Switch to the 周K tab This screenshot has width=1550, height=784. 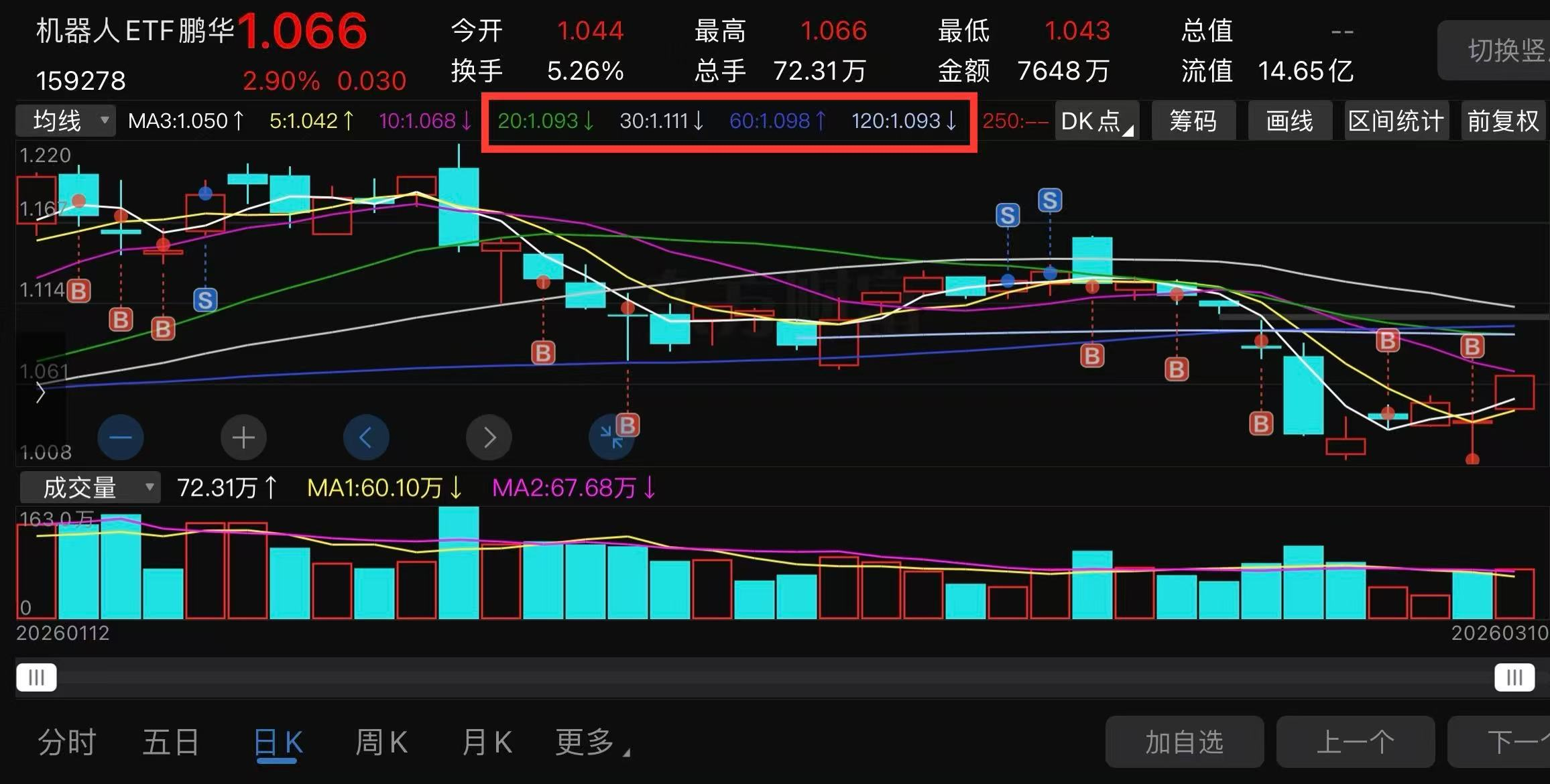pos(381,742)
